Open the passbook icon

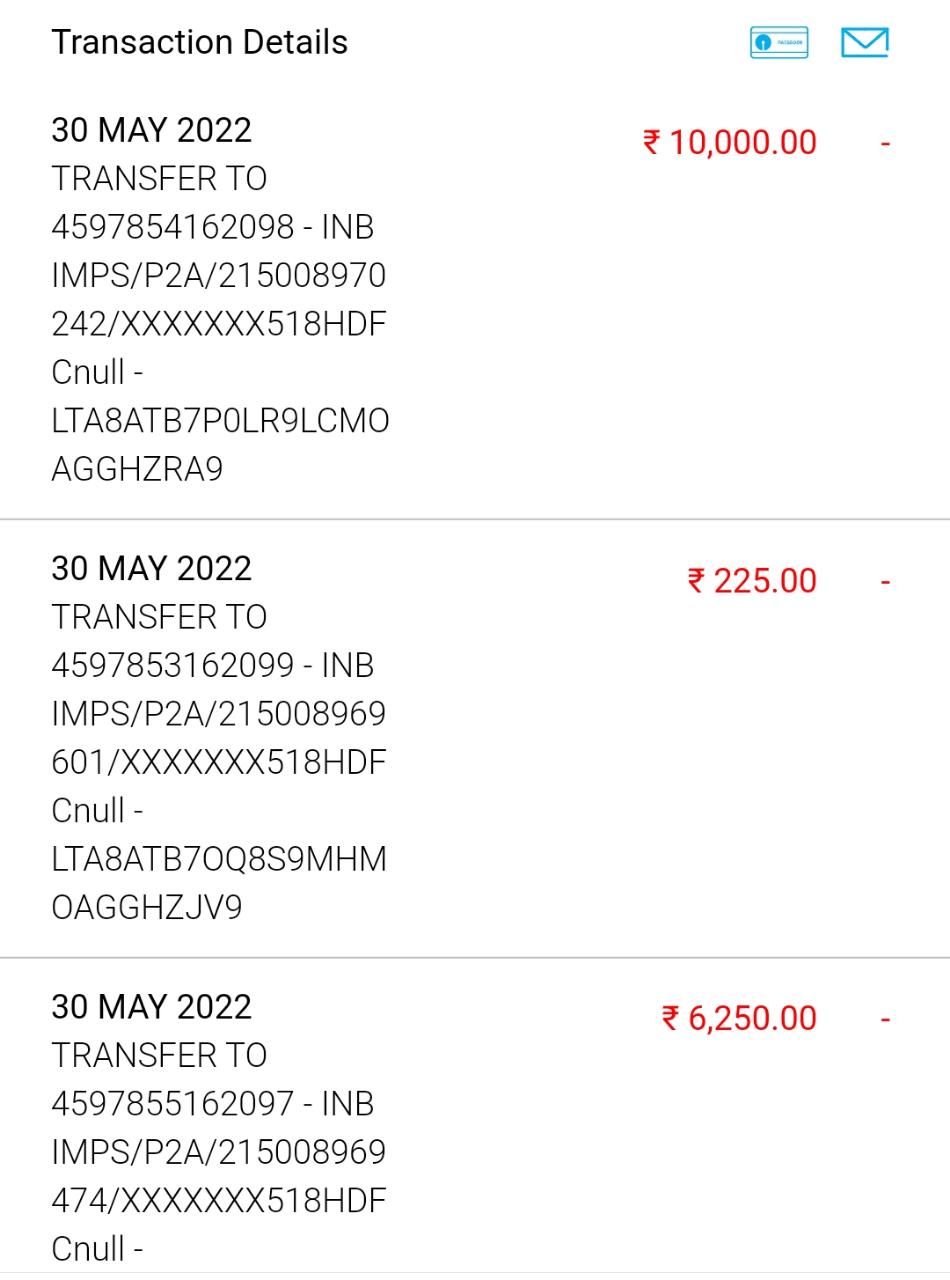[778, 43]
